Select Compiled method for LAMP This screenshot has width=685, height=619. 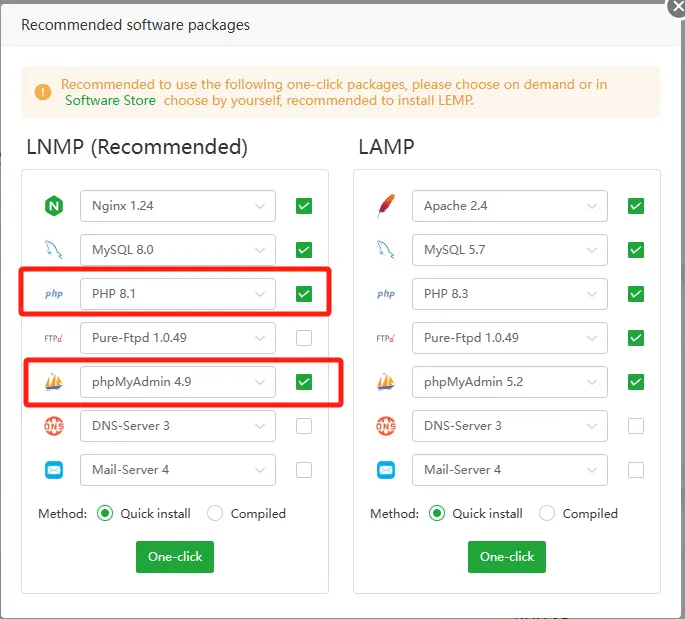point(547,513)
